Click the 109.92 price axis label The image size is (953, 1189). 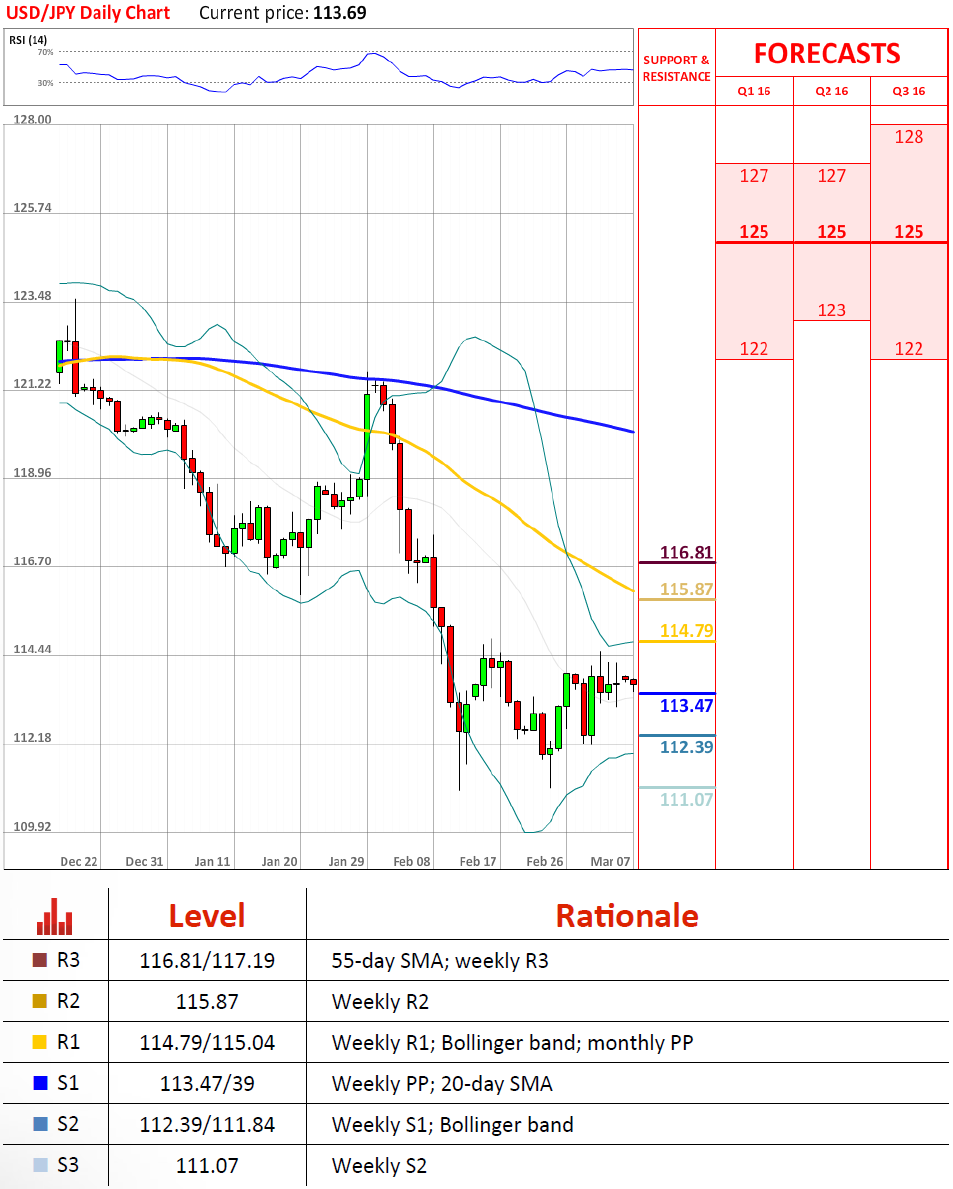33,826
